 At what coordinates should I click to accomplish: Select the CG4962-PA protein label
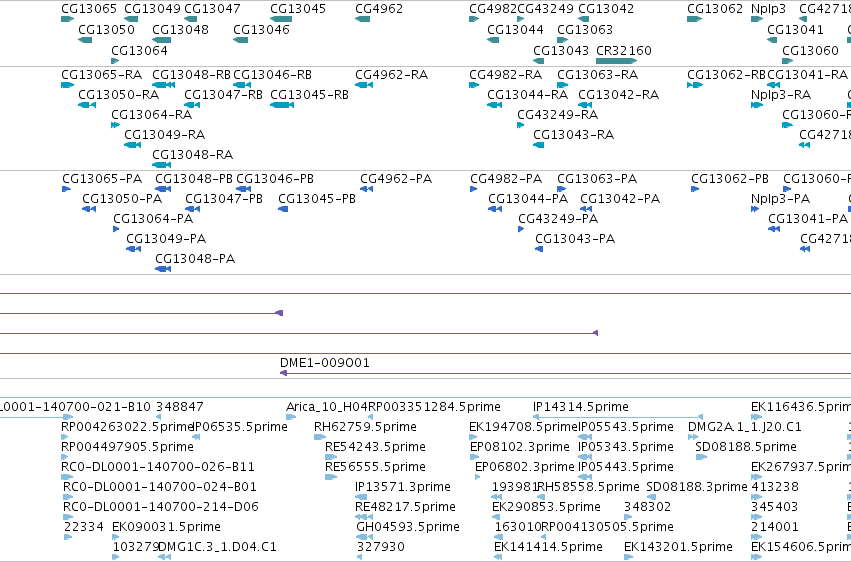coord(396,178)
